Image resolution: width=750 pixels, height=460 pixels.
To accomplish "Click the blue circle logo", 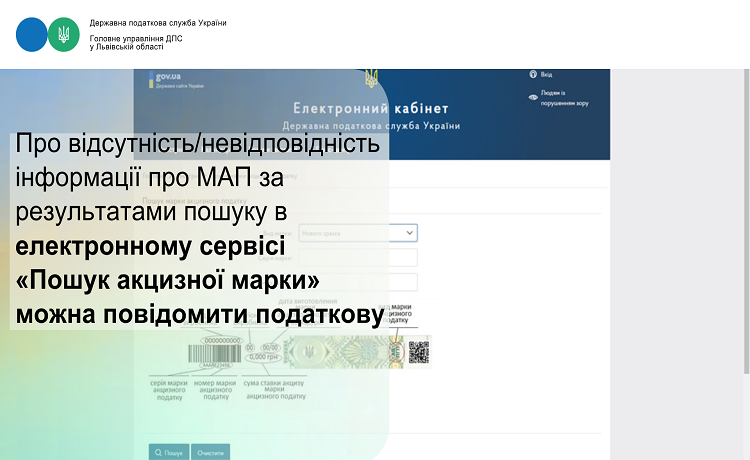I will coord(31,34).
